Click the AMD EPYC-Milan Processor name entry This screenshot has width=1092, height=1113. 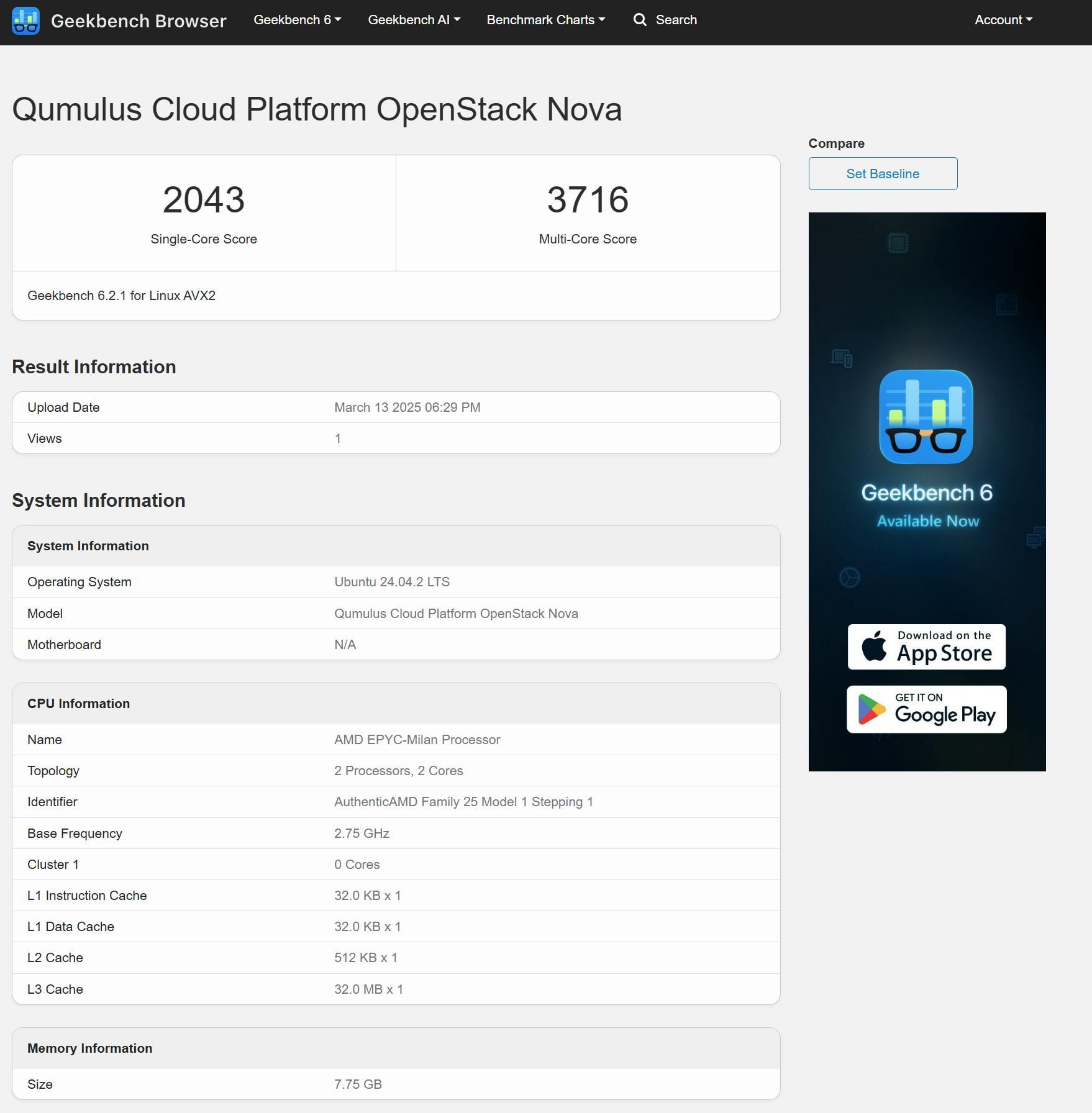click(x=417, y=739)
